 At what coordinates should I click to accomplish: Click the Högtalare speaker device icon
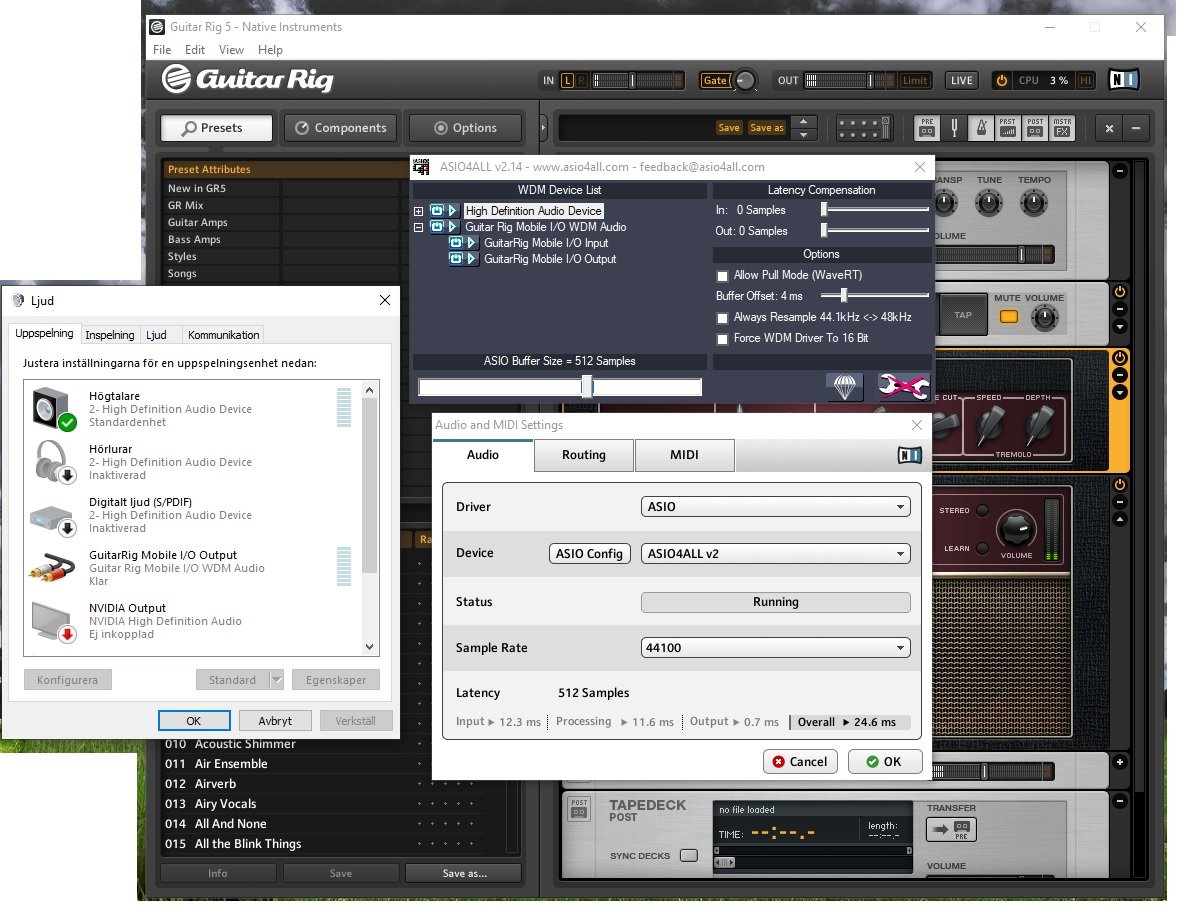click(x=53, y=408)
